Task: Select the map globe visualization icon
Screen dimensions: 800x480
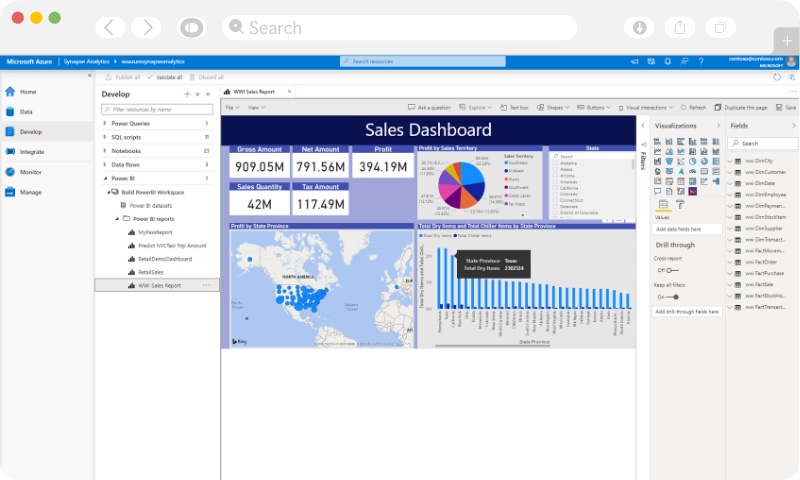Action: tap(657, 171)
